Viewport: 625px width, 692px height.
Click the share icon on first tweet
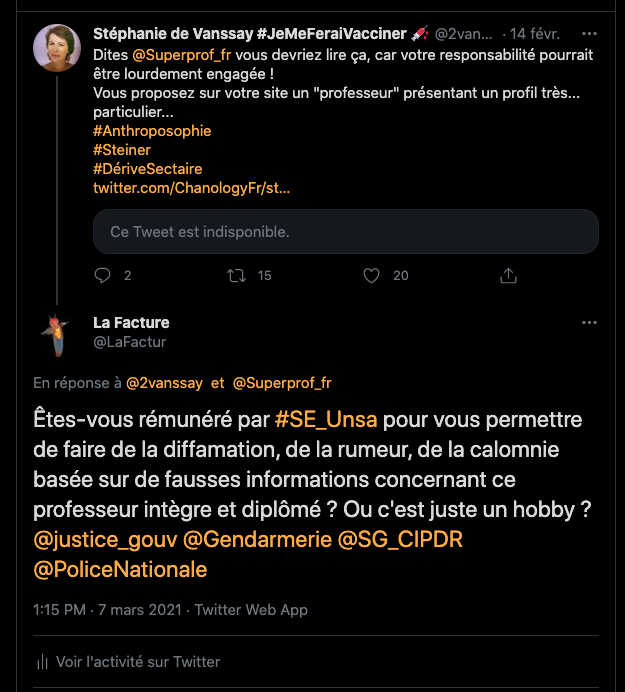click(x=508, y=275)
